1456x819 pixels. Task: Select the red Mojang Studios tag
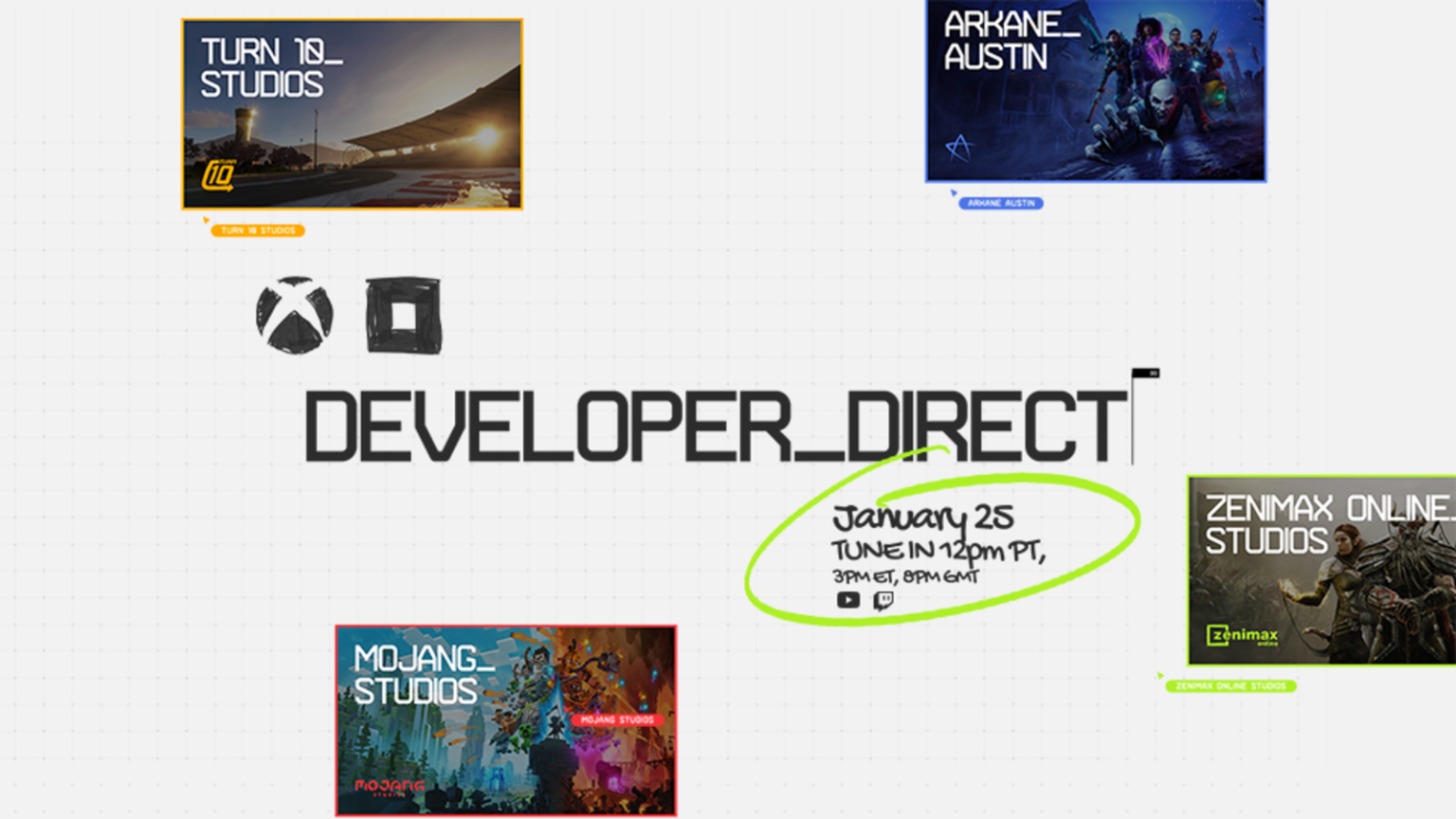tap(617, 719)
